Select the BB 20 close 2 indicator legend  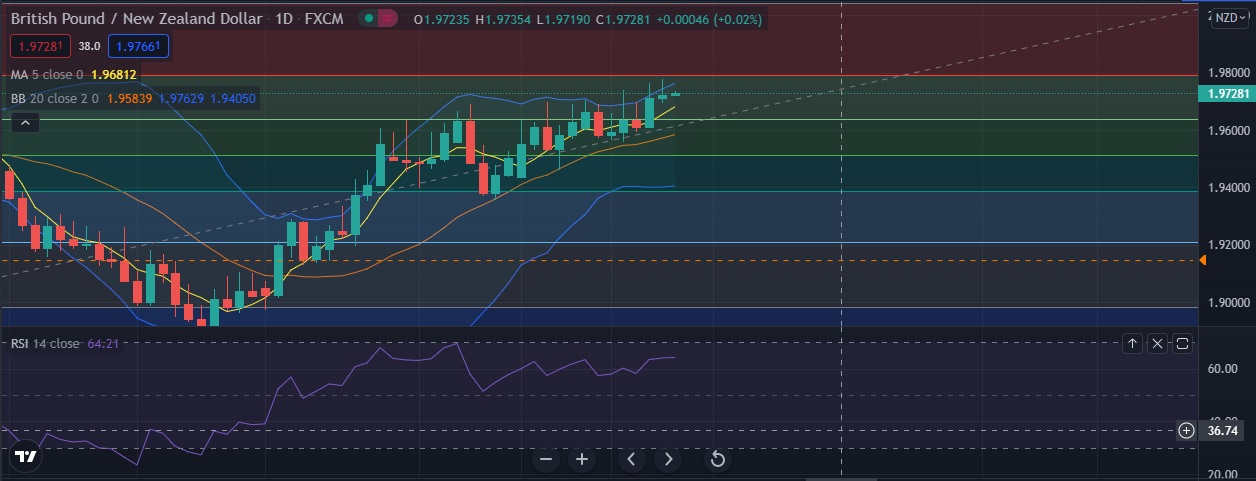(x=53, y=99)
